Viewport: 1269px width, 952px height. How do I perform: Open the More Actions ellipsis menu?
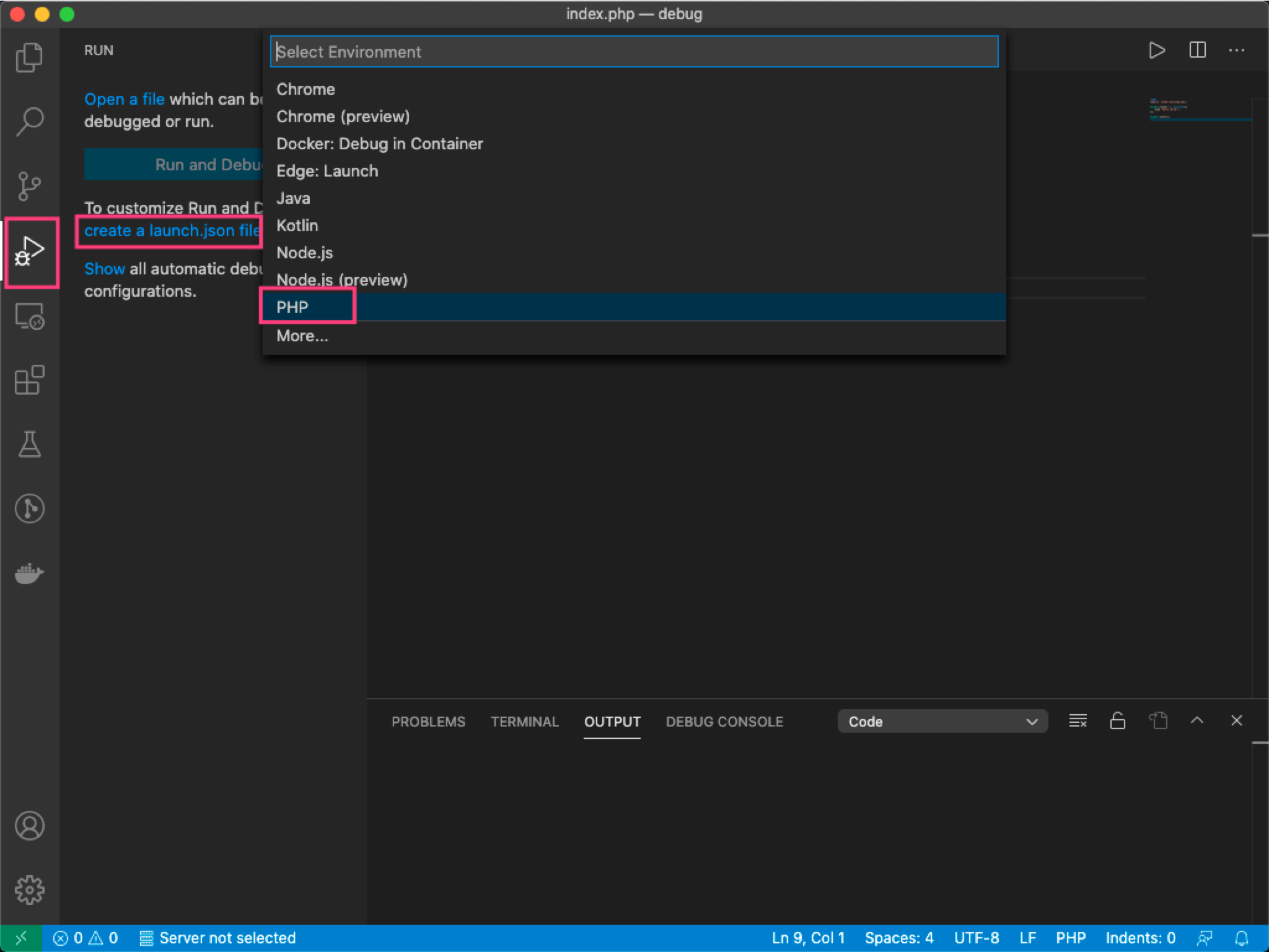click(1237, 50)
